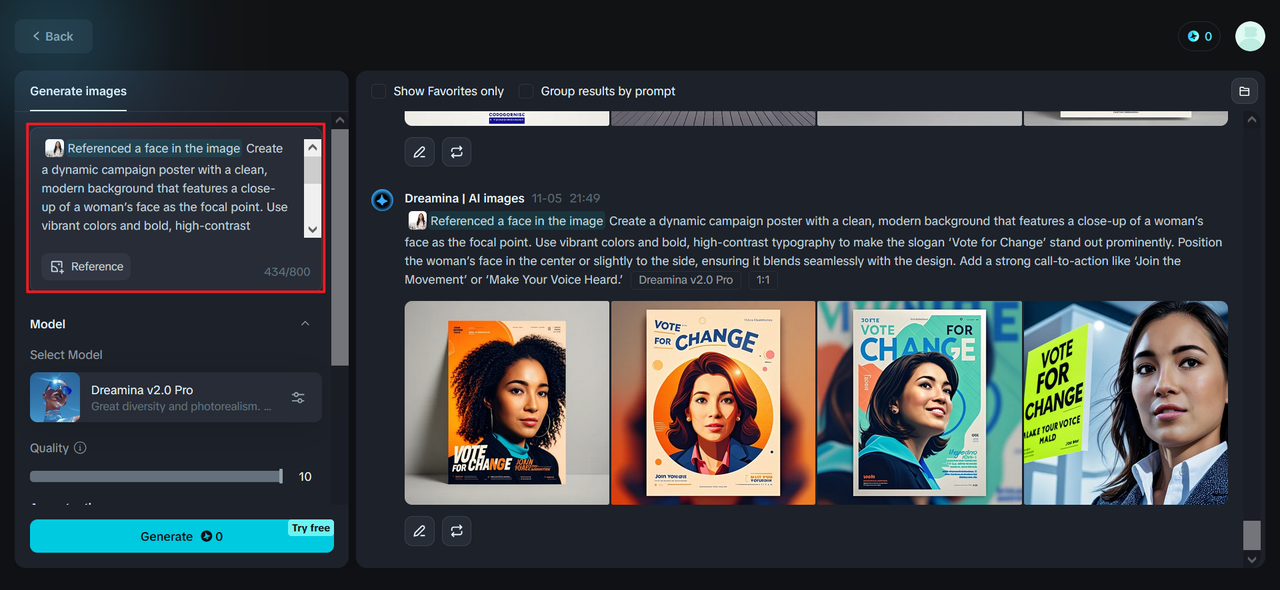Collapse the Model section chevron
This screenshot has width=1280, height=590.
(305, 324)
